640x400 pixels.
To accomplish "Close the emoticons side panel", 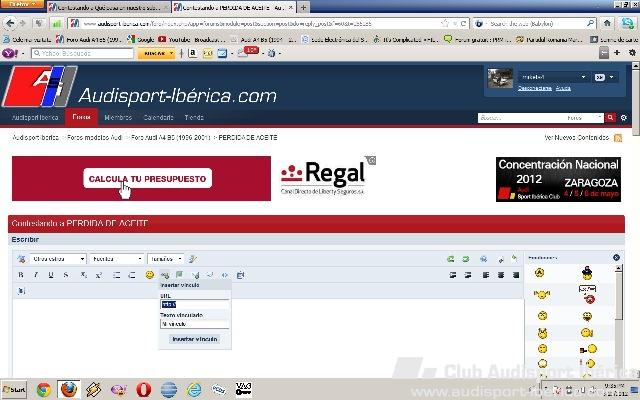I will (x=616, y=257).
